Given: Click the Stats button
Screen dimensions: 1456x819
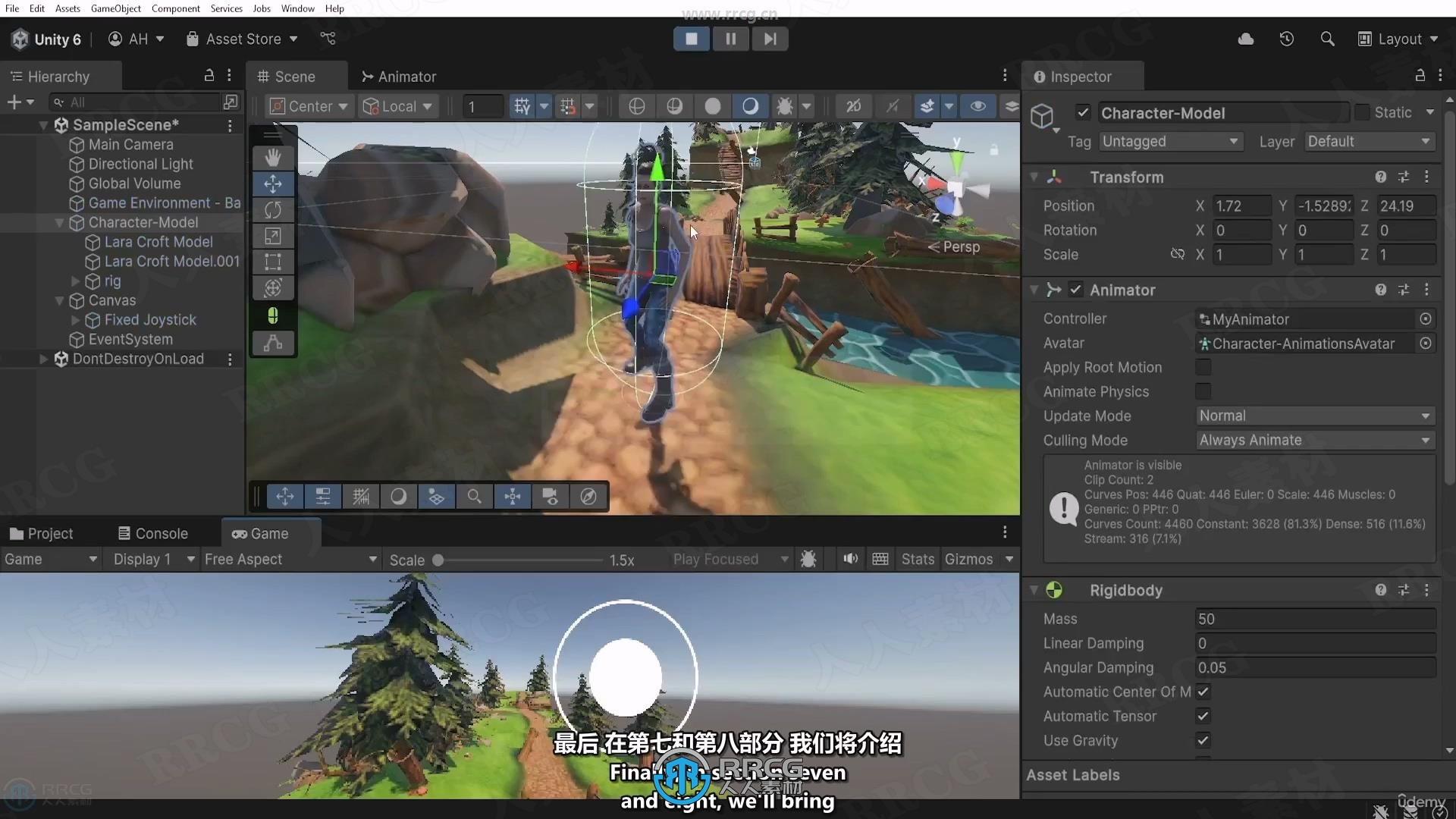Looking at the screenshot, I should pyautogui.click(x=918, y=560).
